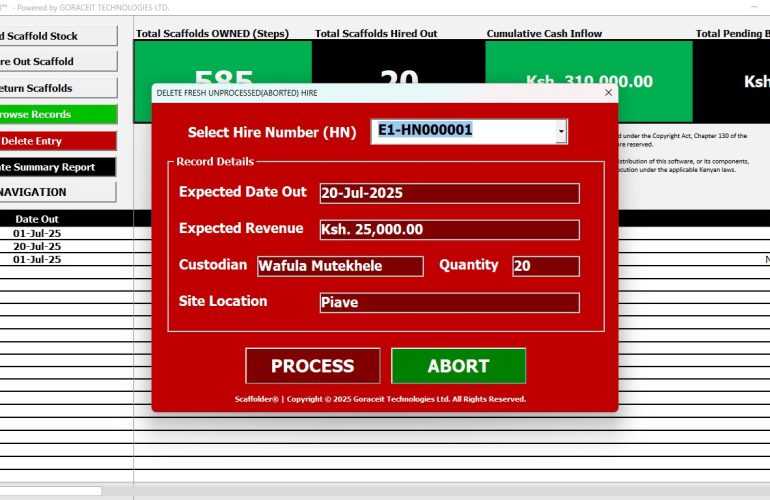
Task: Expand the Select Hire Number dropdown arrow
Action: (x=561, y=131)
